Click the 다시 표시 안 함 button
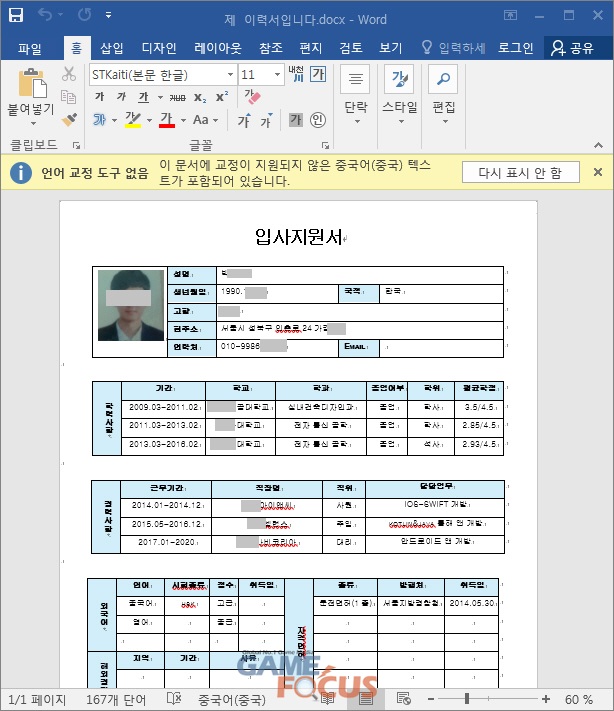This screenshot has height=711, width=614. [x=521, y=172]
